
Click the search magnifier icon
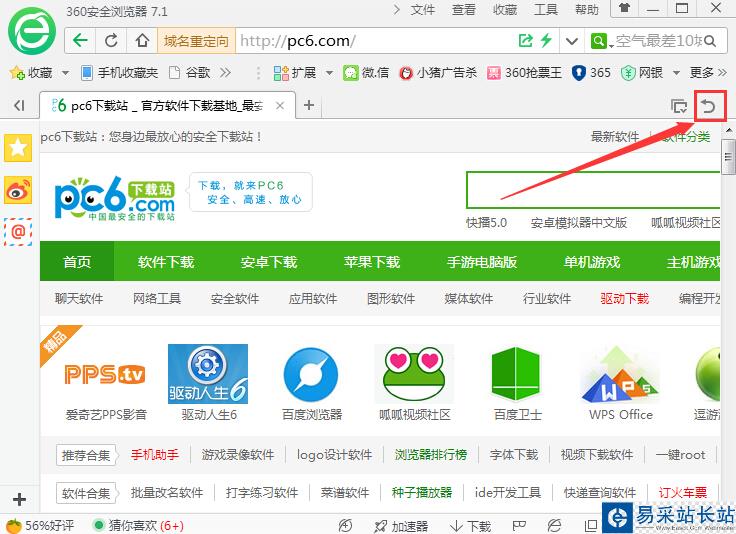[x=710, y=41]
